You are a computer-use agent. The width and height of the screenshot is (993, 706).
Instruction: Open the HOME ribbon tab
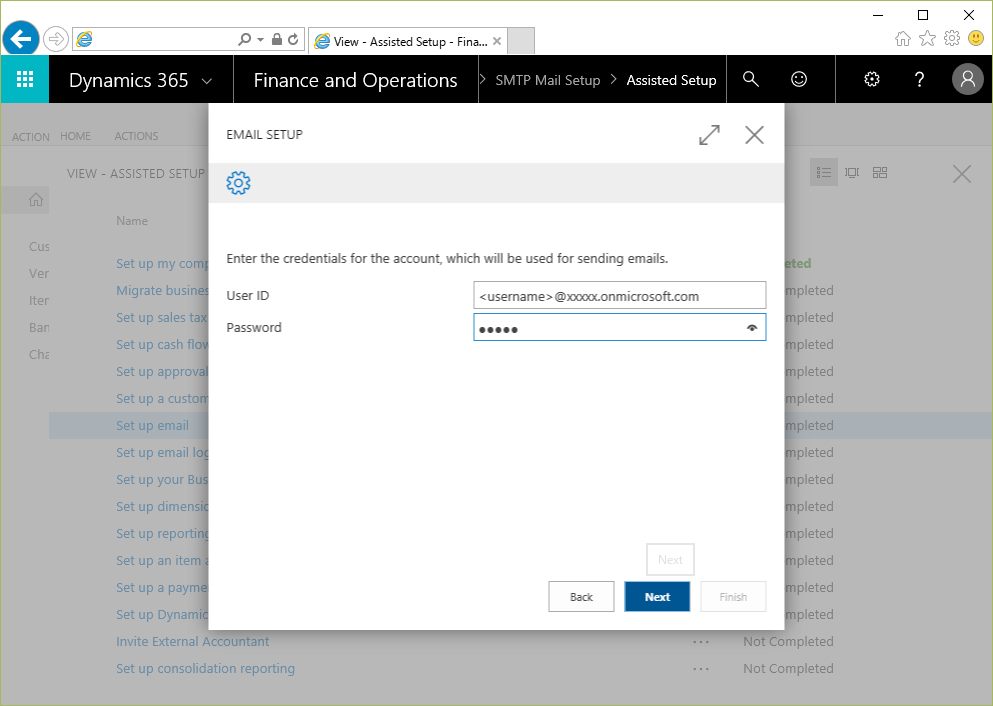(x=75, y=136)
